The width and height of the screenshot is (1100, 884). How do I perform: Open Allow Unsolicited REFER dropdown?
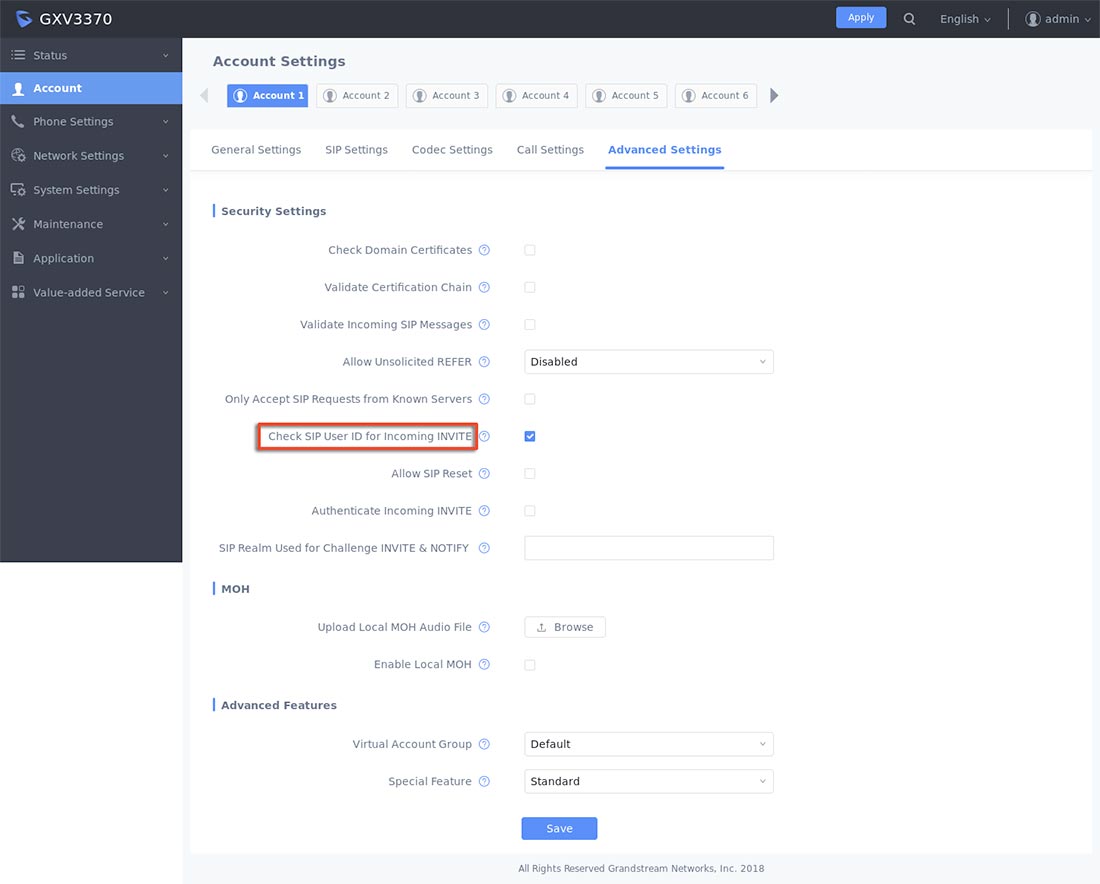649,361
